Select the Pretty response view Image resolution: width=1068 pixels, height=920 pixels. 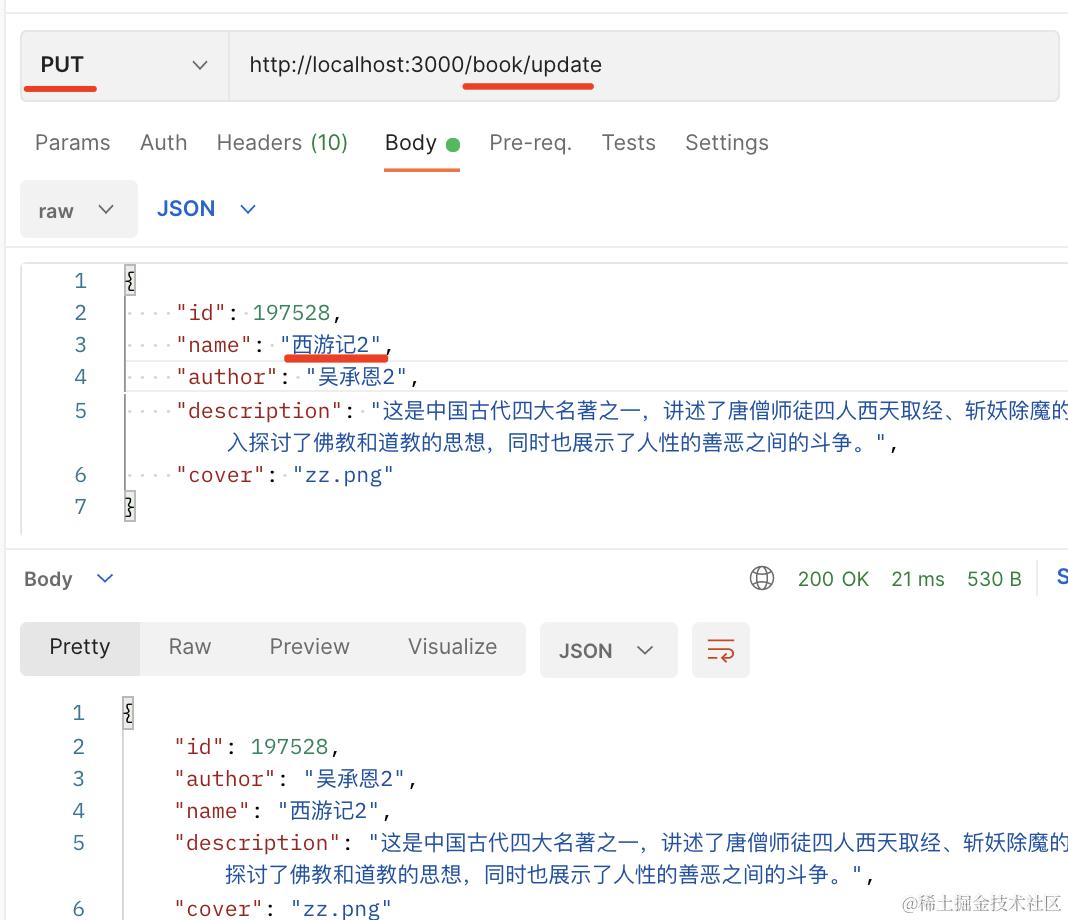80,647
